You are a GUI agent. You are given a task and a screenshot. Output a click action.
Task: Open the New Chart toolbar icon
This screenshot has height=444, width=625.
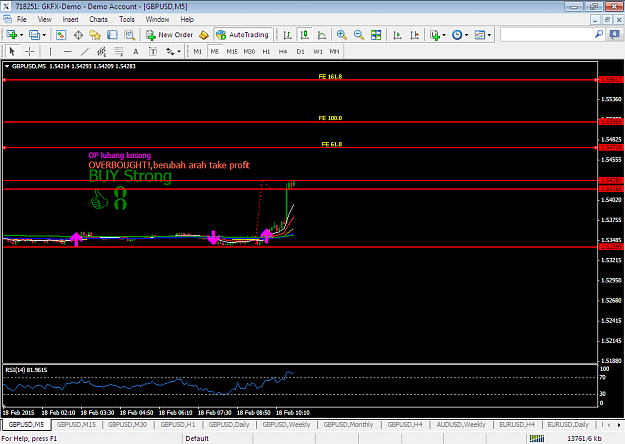[x=11, y=35]
